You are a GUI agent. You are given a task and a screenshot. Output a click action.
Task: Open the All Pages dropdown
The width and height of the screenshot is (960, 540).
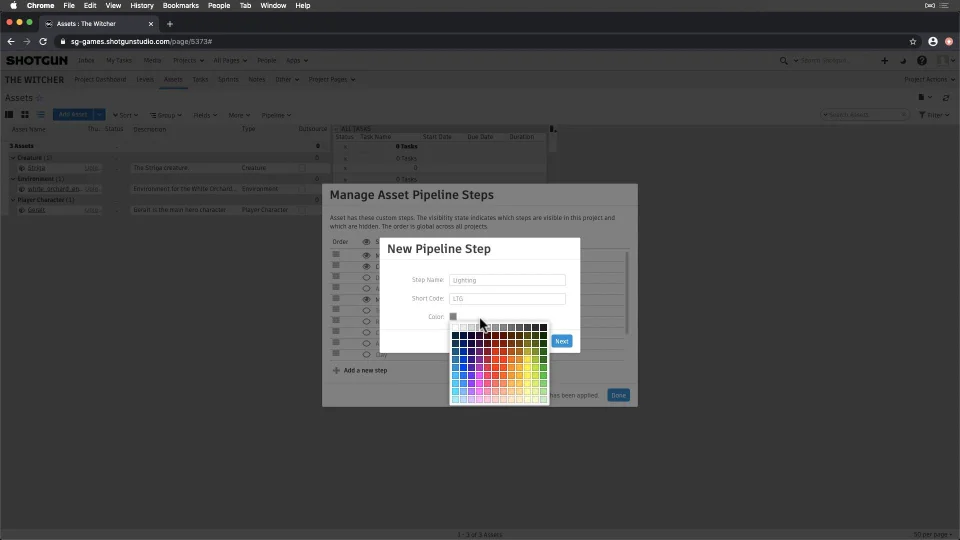coord(230,61)
